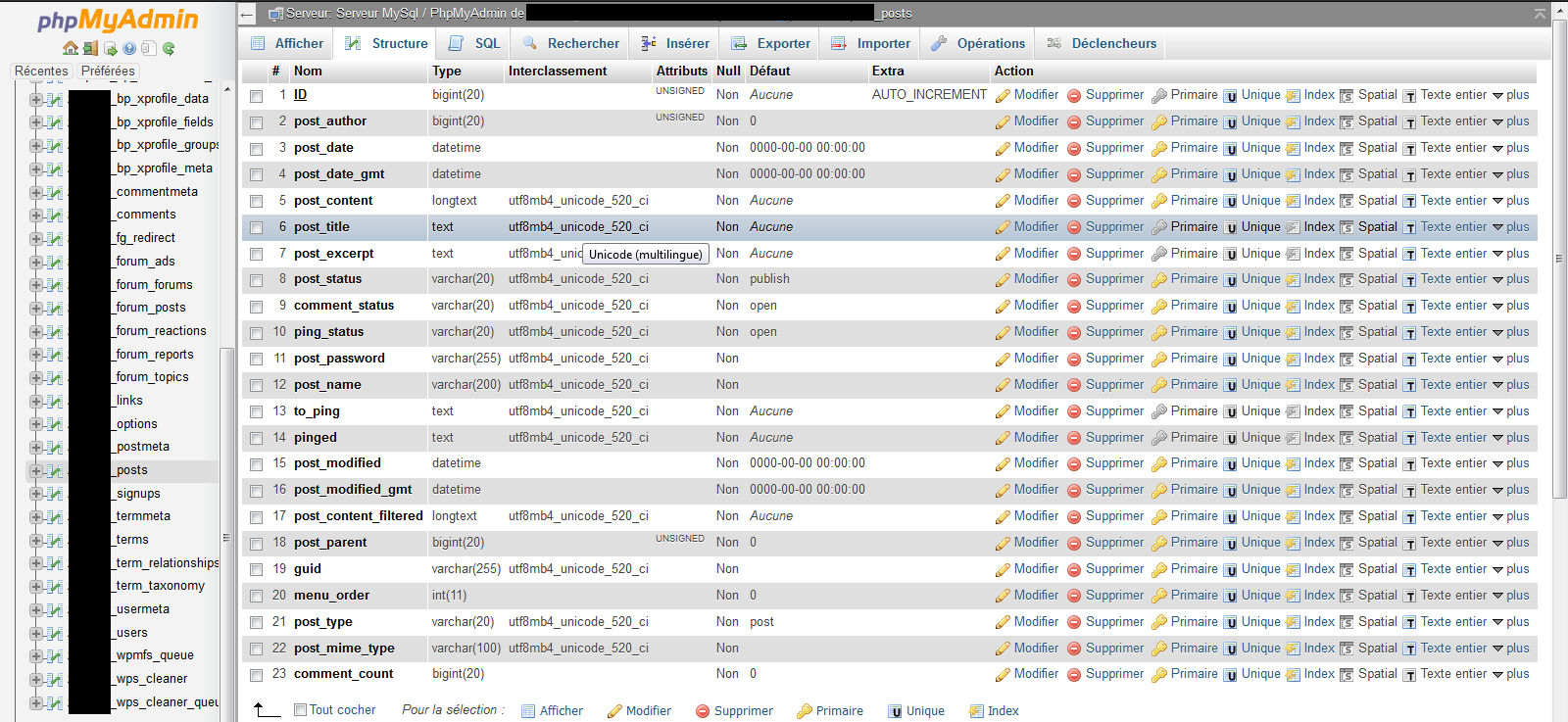Click the documents icon left of reload
1568x722 pixels.
(148, 48)
